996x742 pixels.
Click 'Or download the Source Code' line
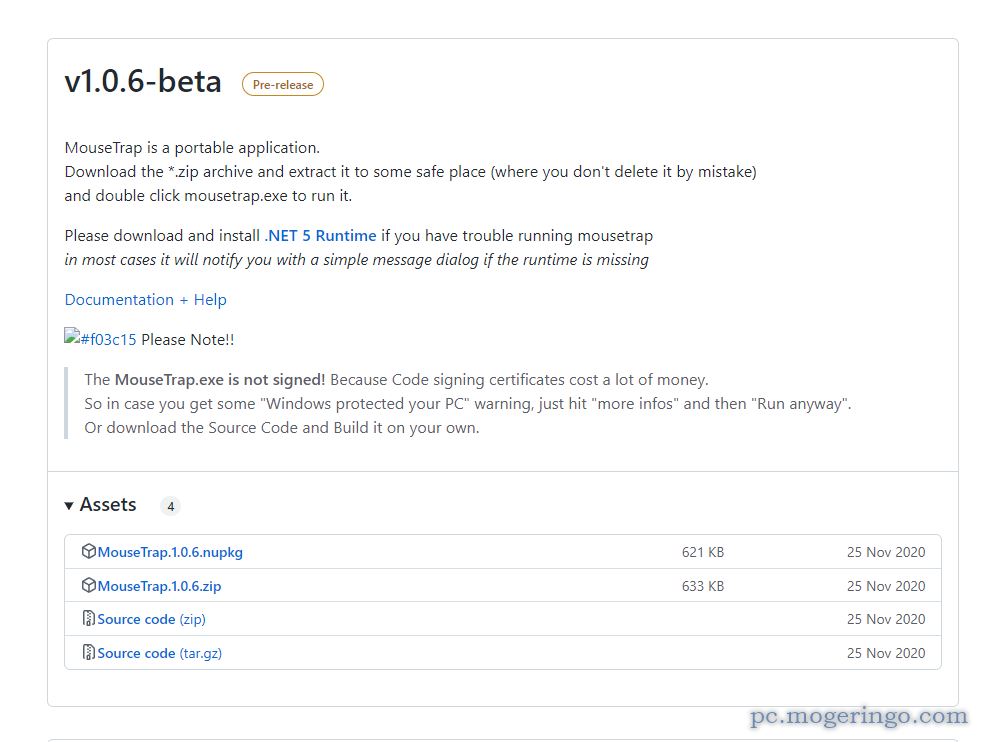(x=282, y=428)
